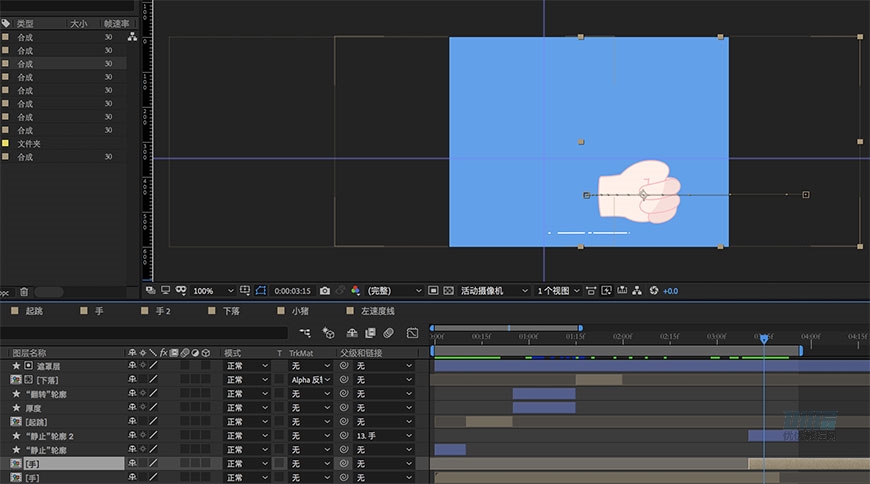Open the 1个视图 view layout dropdown
870x484 pixels.
[557, 291]
